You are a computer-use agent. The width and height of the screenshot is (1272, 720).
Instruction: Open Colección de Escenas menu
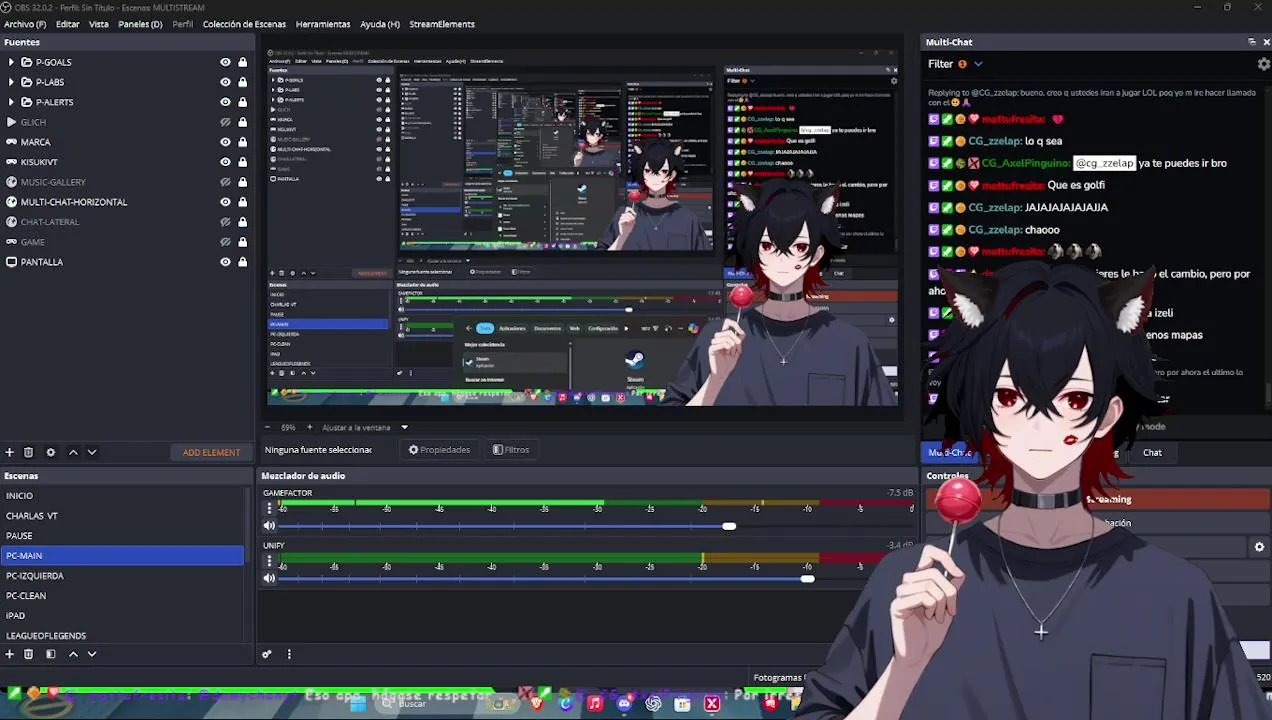(244, 24)
